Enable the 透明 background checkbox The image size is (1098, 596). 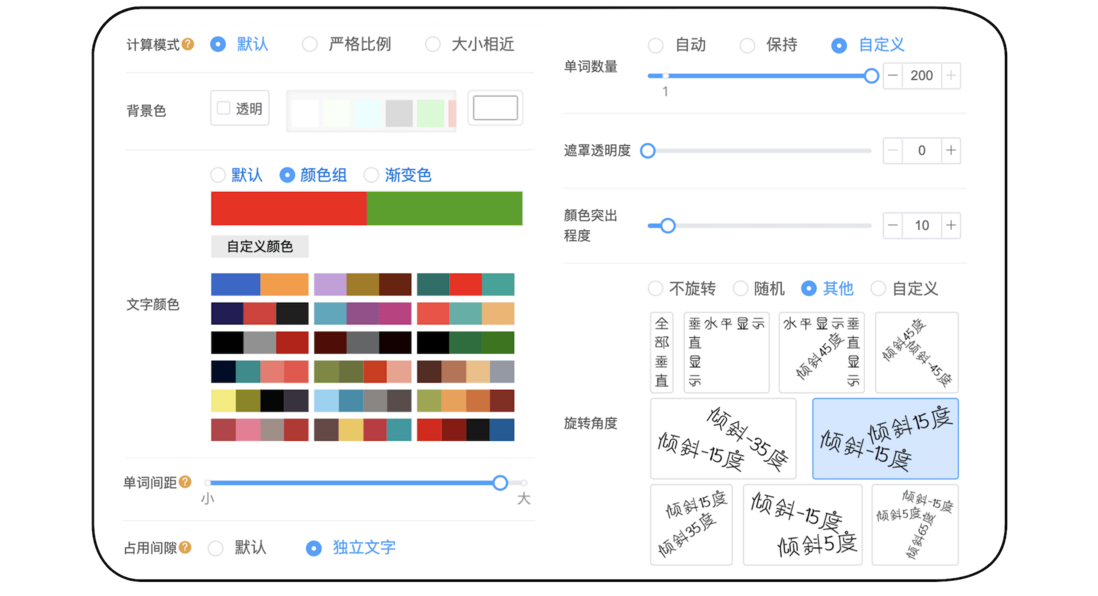pos(224,108)
